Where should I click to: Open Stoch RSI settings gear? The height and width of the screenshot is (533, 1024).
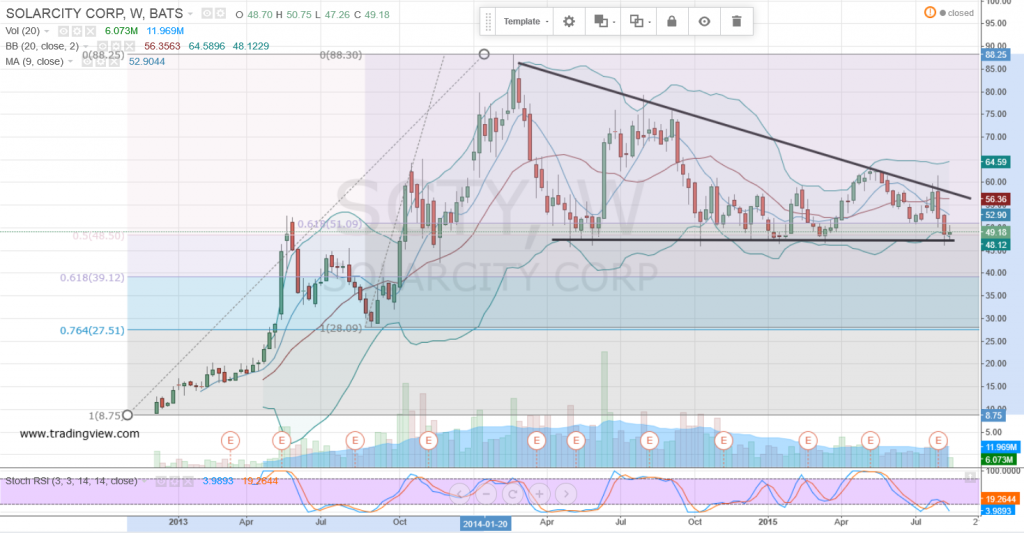175,481
